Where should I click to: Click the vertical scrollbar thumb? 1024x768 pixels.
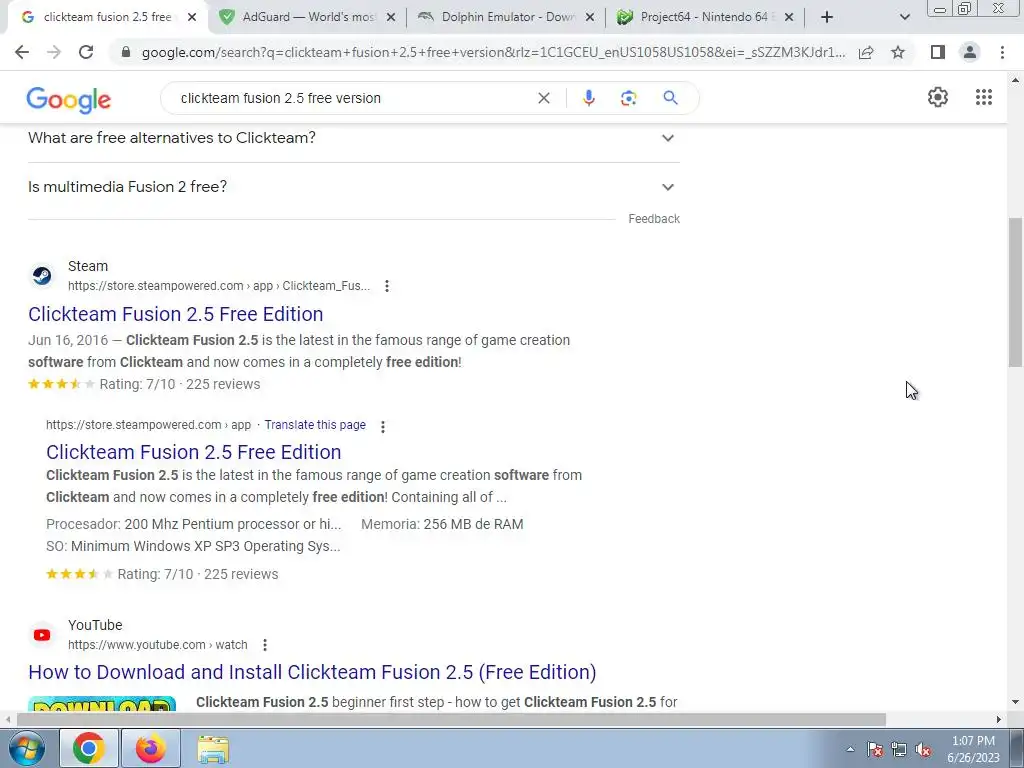tap(1015, 292)
